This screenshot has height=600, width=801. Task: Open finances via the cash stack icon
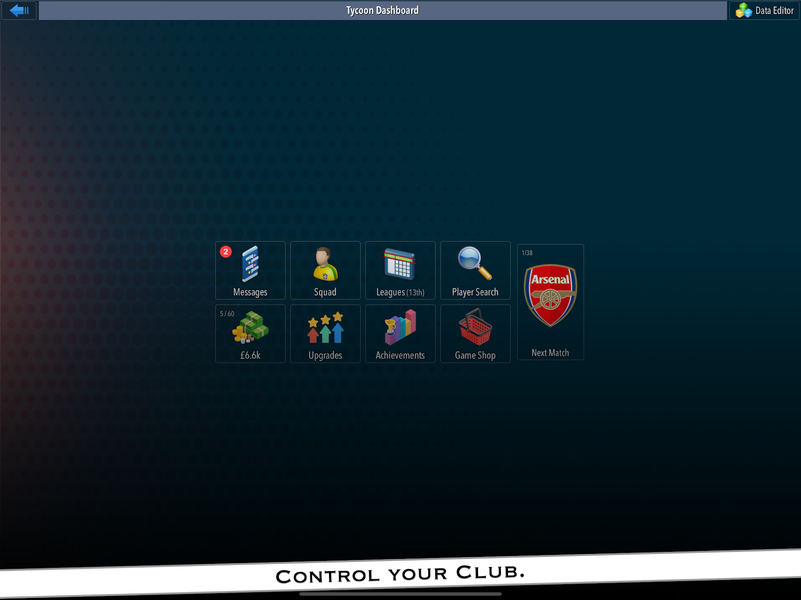tap(250, 328)
